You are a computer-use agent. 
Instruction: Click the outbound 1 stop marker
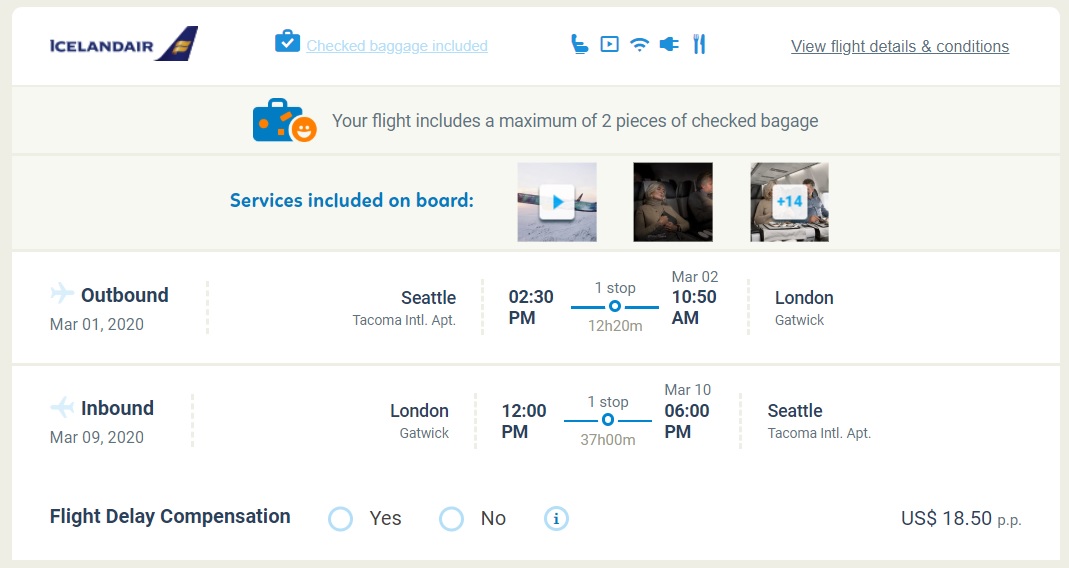(x=615, y=306)
